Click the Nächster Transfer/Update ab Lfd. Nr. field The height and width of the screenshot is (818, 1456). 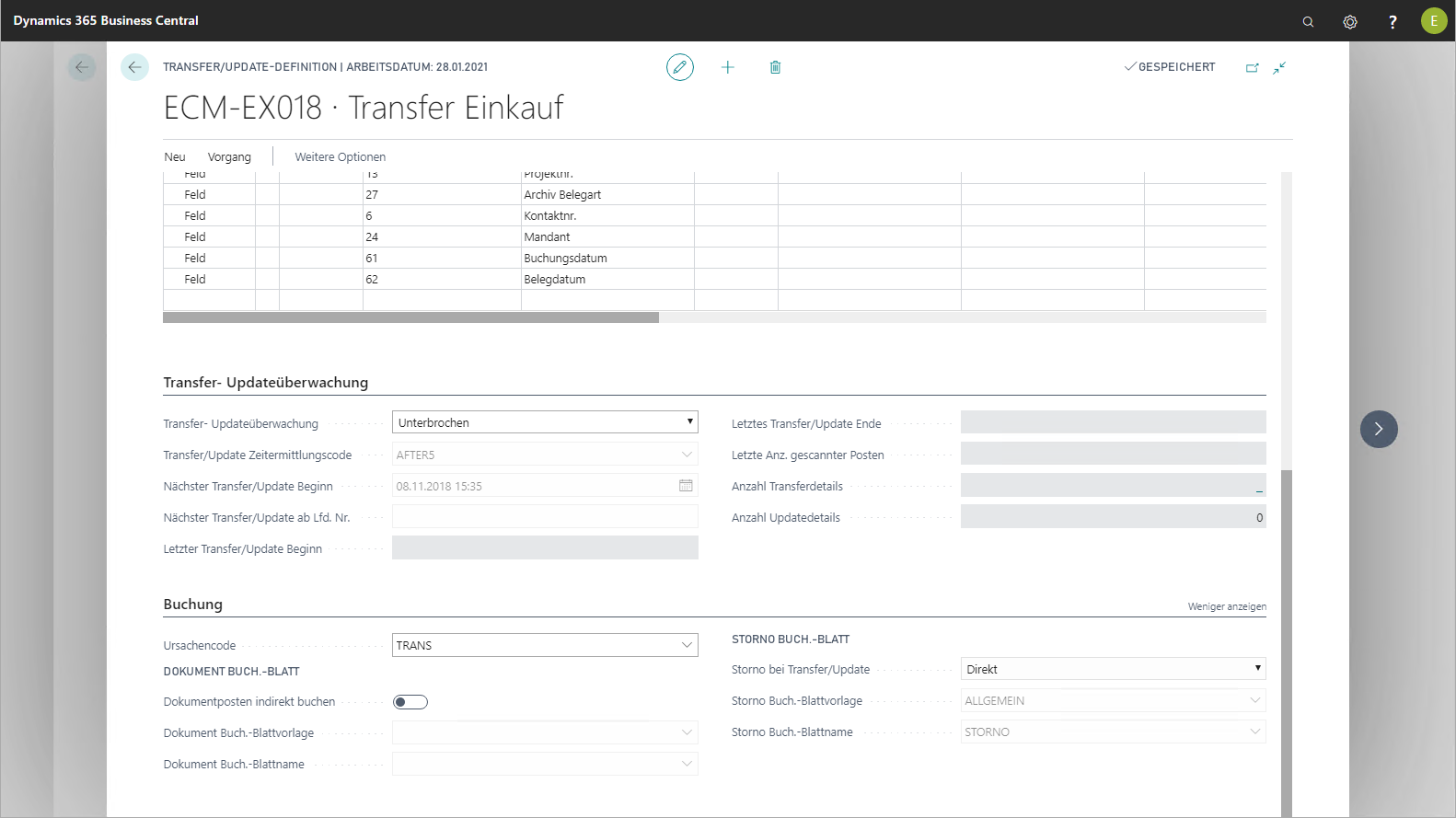click(x=545, y=517)
